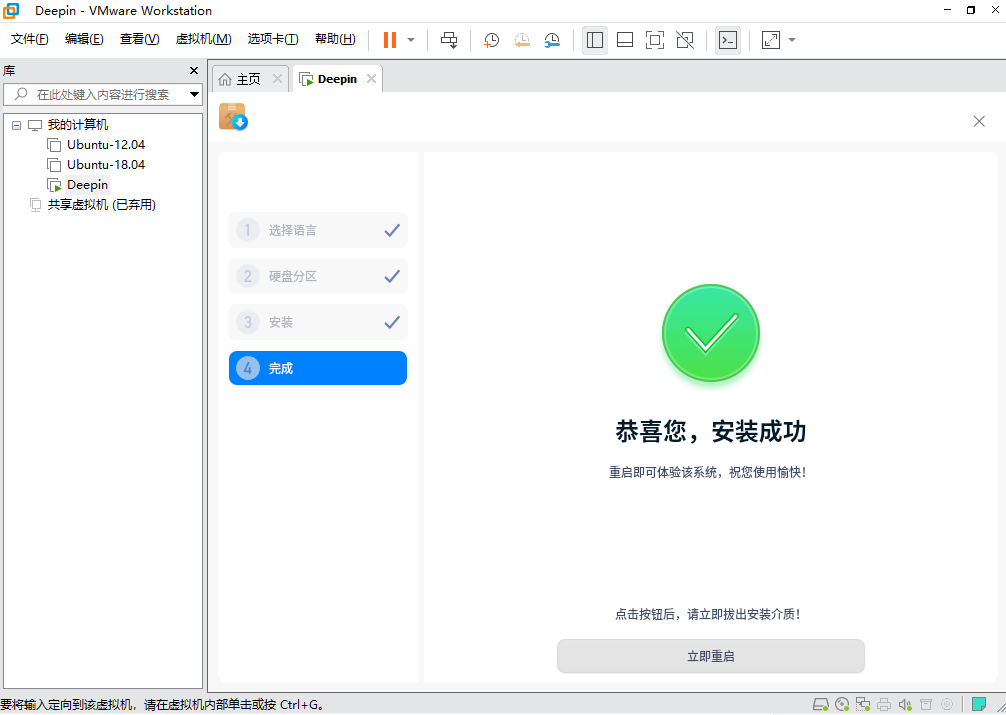The width and height of the screenshot is (1006, 715).
Task: Click the USB controller box status icon
Action: [926, 705]
